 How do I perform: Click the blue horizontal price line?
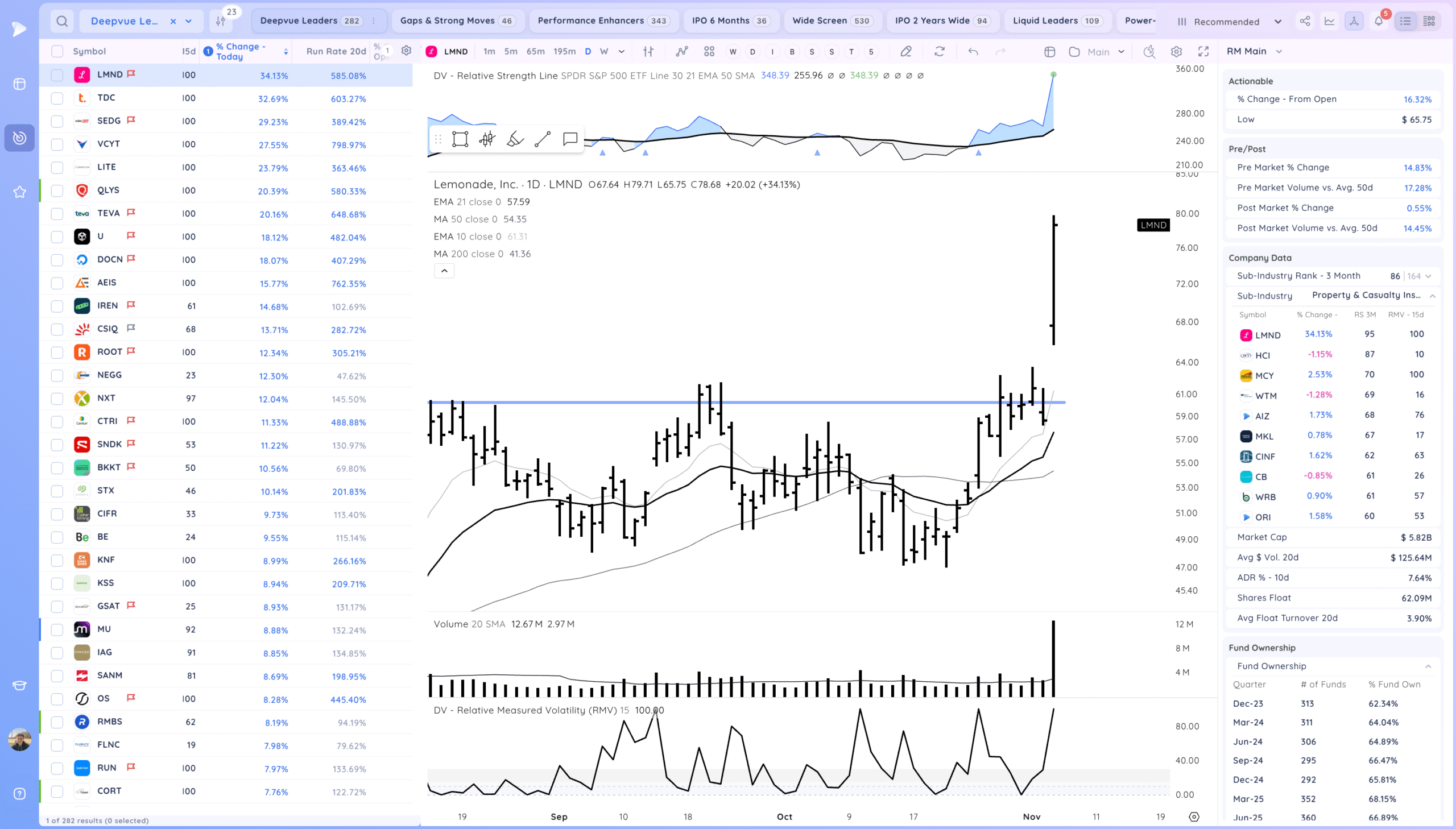[626, 403]
